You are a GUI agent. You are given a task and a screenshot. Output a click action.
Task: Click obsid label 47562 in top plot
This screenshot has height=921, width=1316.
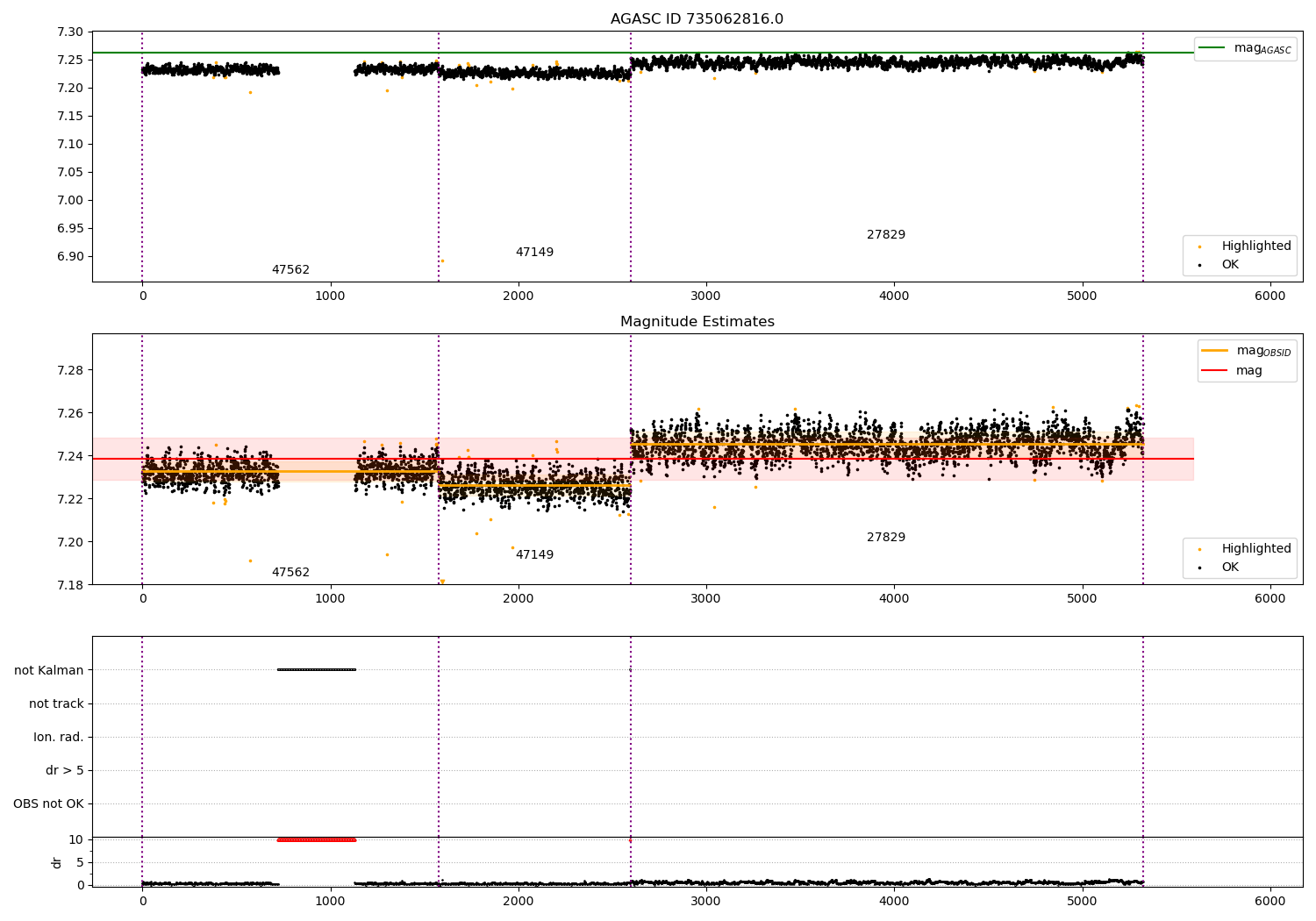(x=290, y=270)
